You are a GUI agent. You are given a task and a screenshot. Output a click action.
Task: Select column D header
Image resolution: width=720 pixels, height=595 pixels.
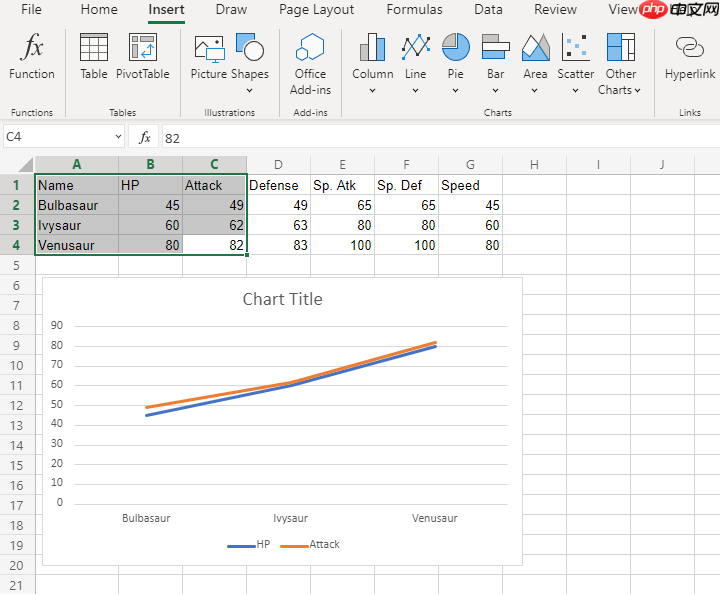(278, 164)
